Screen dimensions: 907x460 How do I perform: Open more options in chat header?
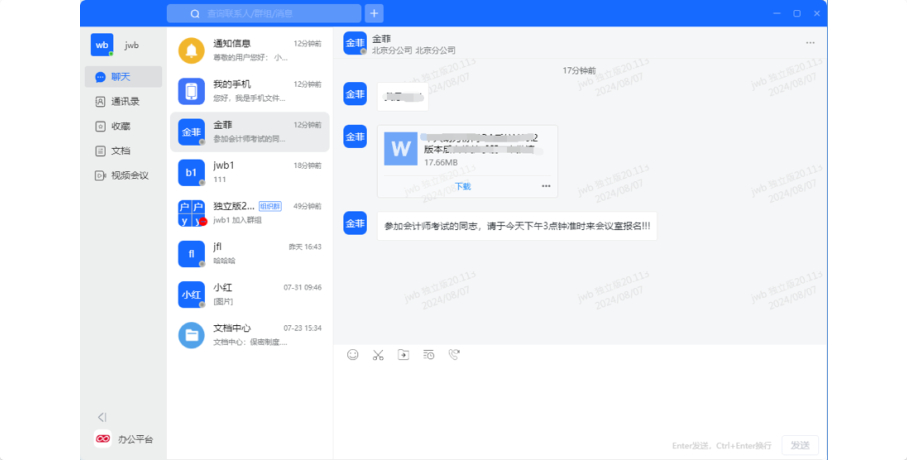pyautogui.click(x=810, y=42)
